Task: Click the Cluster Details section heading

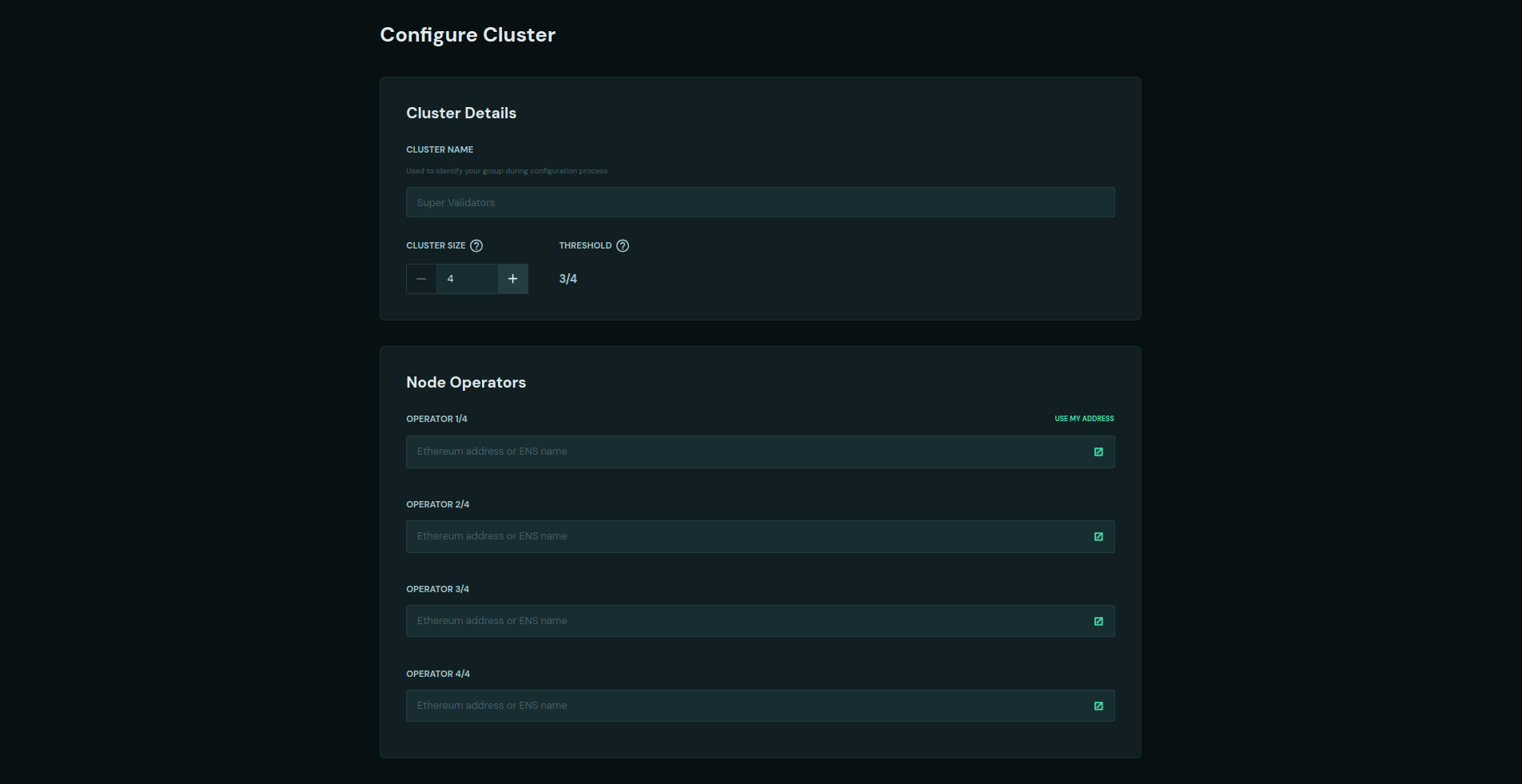Action: pos(461,113)
